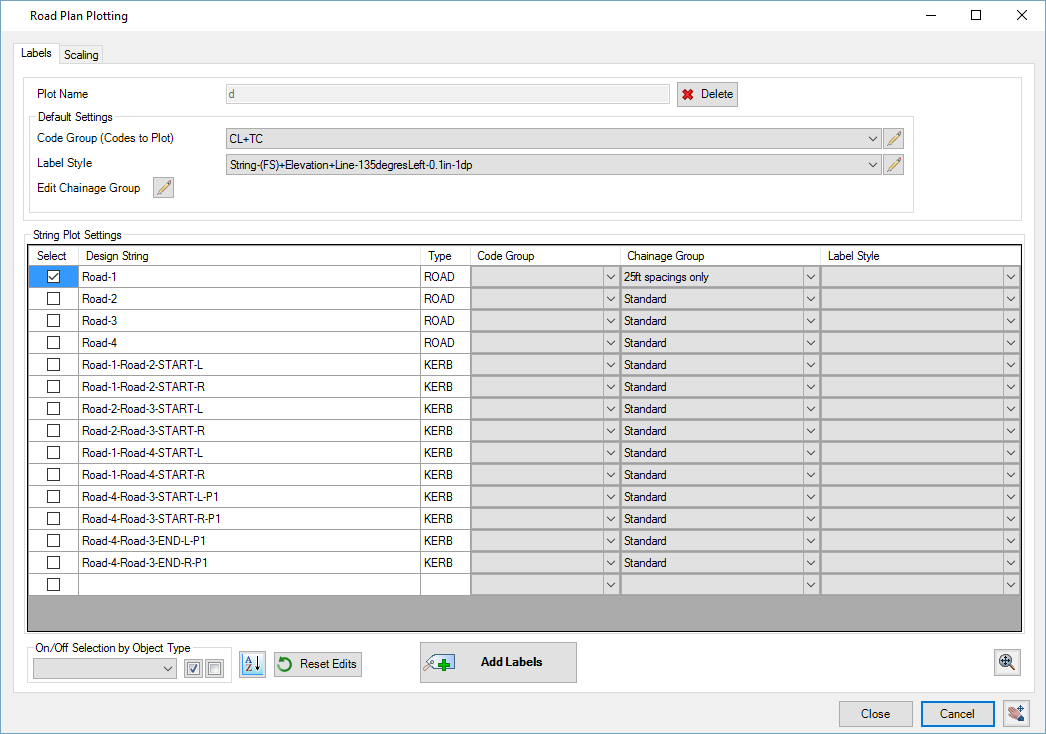Click the check-all icon for object type selection
The height and width of the screenshot is (734, 1046).
193,668
